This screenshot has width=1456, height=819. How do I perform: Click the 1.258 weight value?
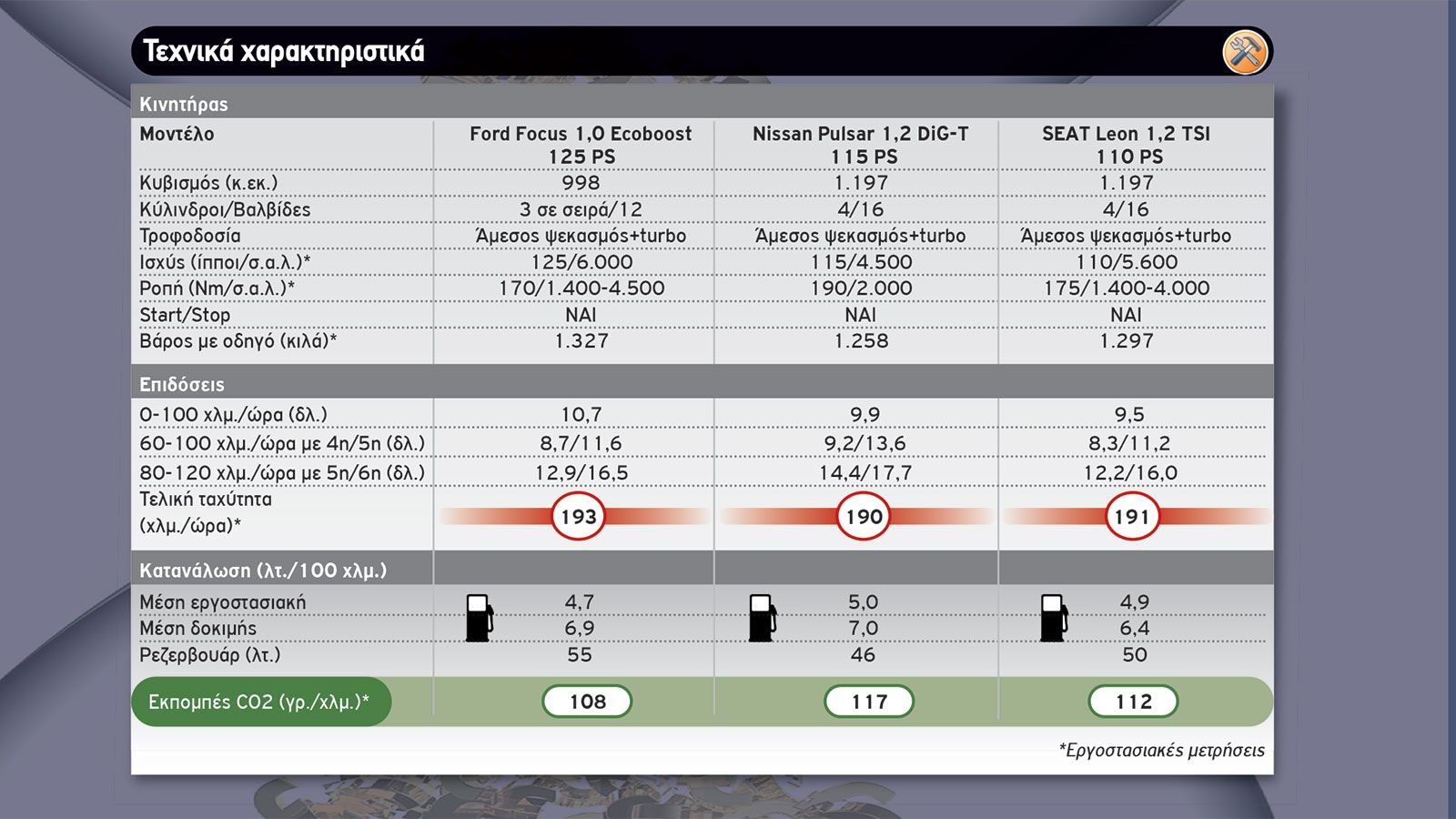click(x=861, y=341)
